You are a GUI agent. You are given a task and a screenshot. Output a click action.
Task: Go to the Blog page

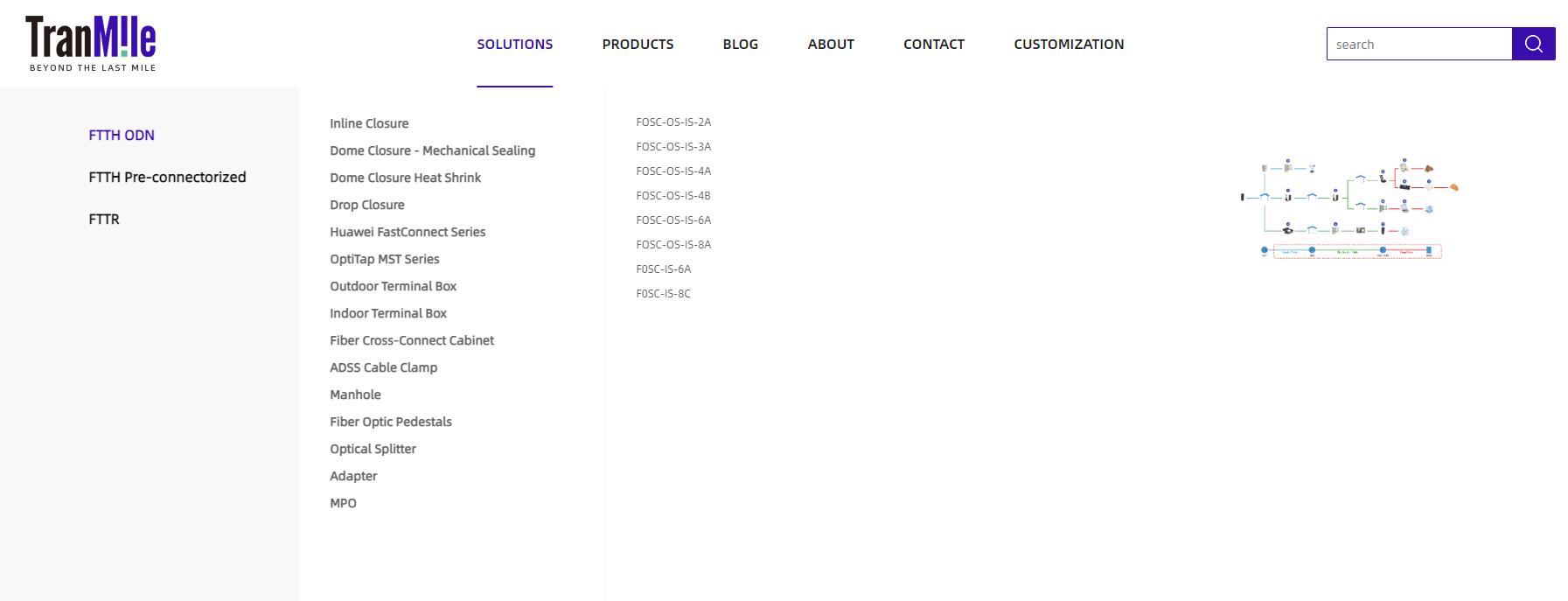tap(740, 44)
